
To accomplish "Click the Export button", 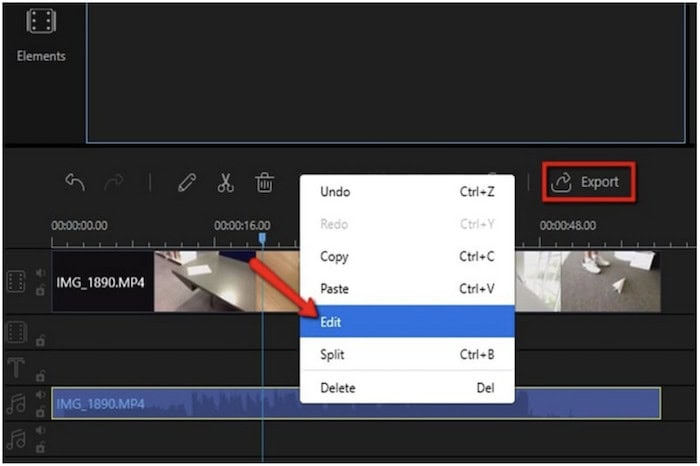I will (x=589, y=182).
